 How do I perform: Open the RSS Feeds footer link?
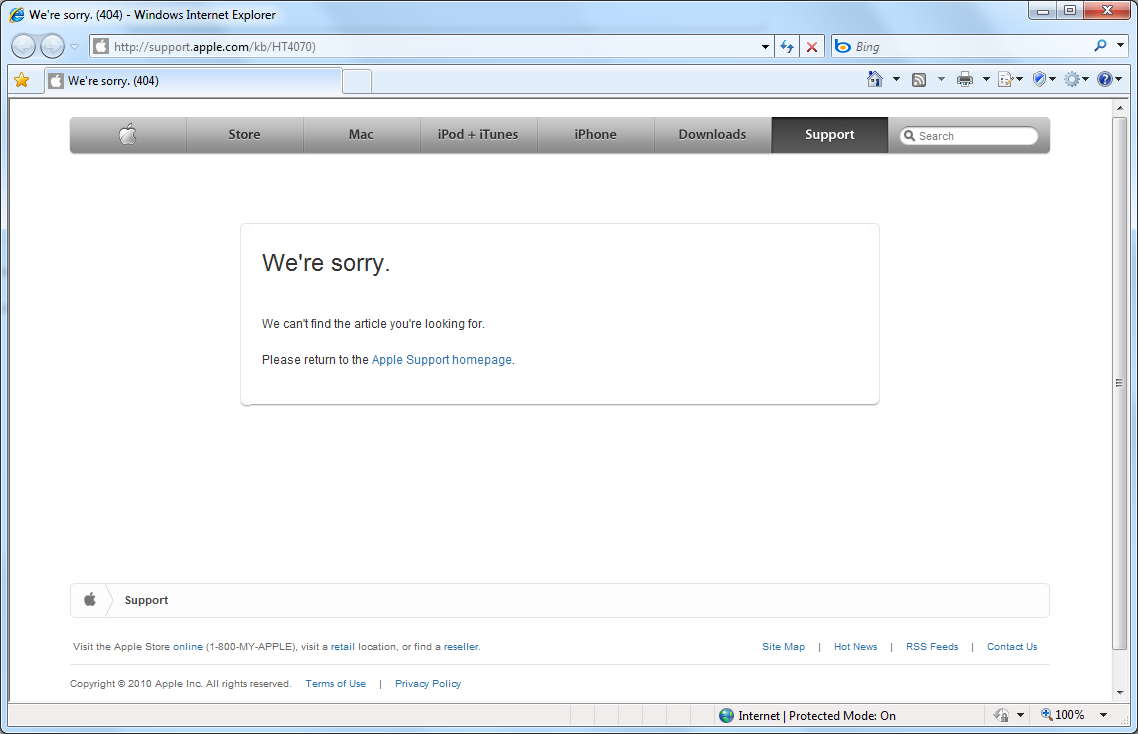[932, 646]
